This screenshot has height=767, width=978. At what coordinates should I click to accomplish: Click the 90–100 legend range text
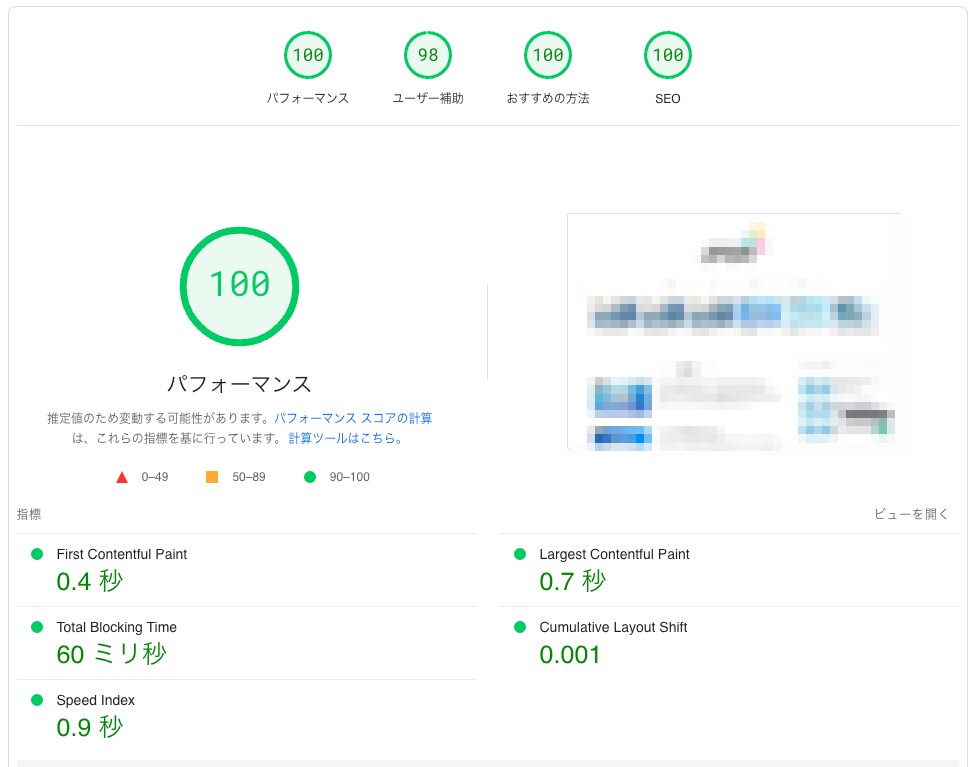pyautogui.click(x=349, y=477)
